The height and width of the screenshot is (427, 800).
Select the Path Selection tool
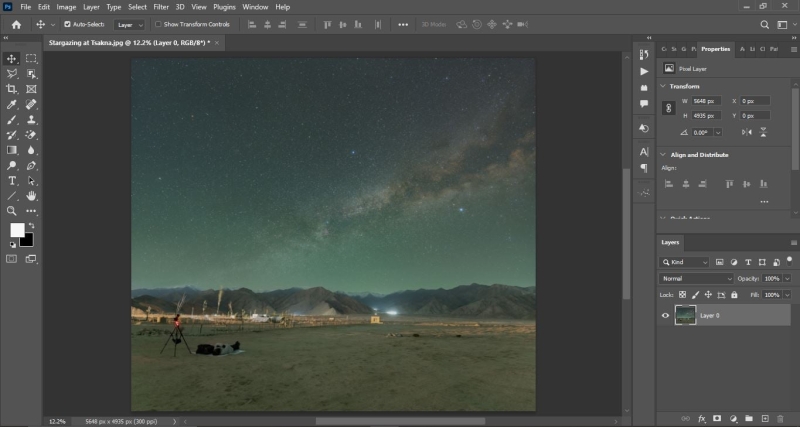point(31,181)
